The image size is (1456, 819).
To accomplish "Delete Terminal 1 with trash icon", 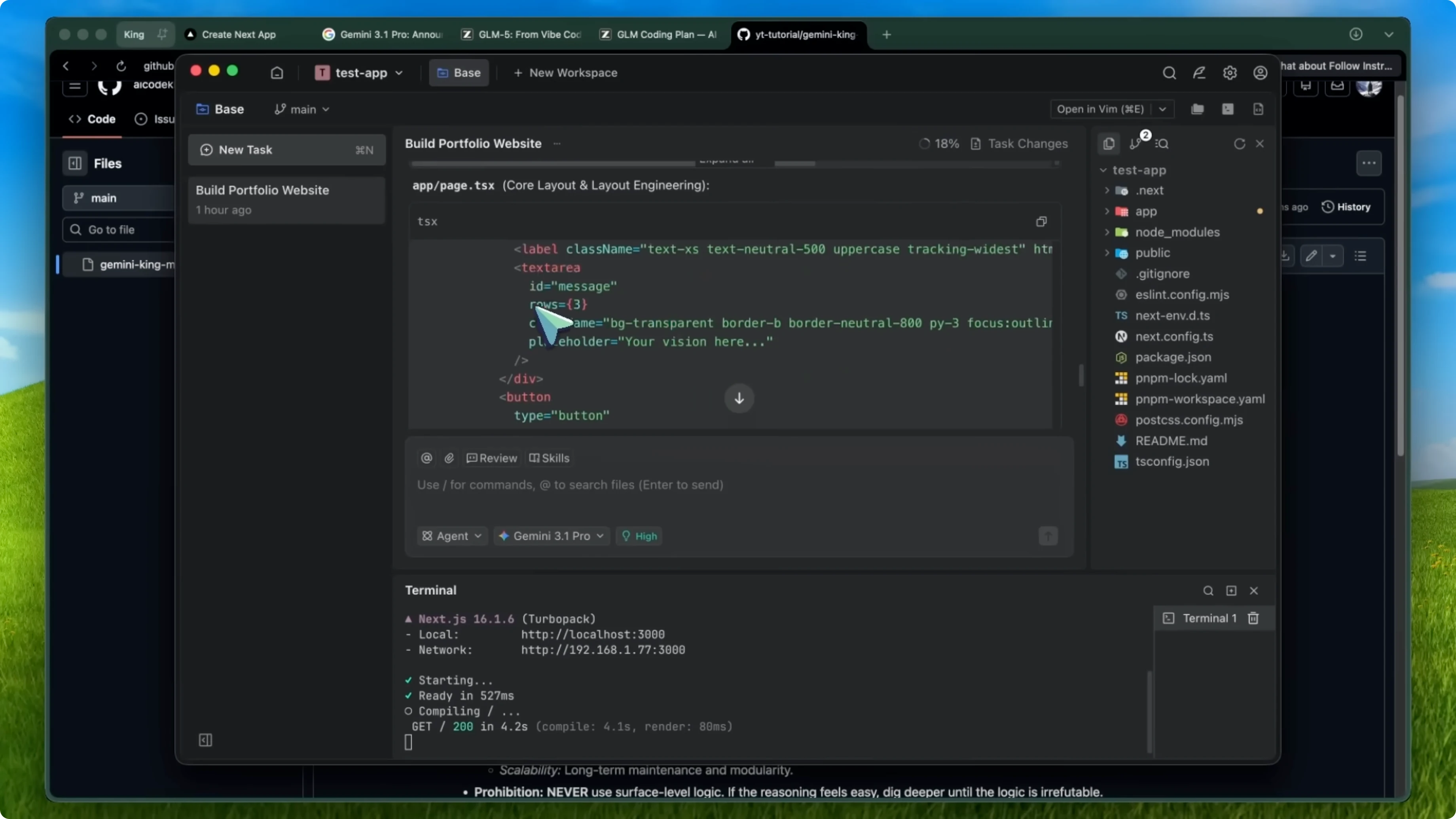I will 1253,618.
